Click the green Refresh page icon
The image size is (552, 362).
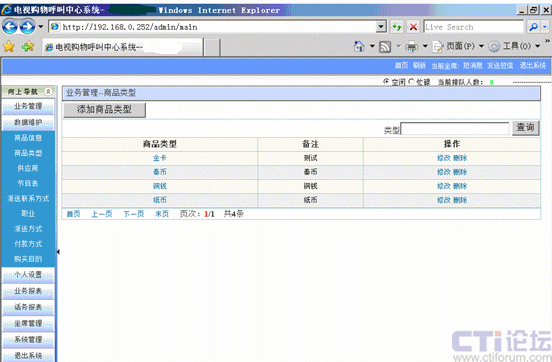397,27
